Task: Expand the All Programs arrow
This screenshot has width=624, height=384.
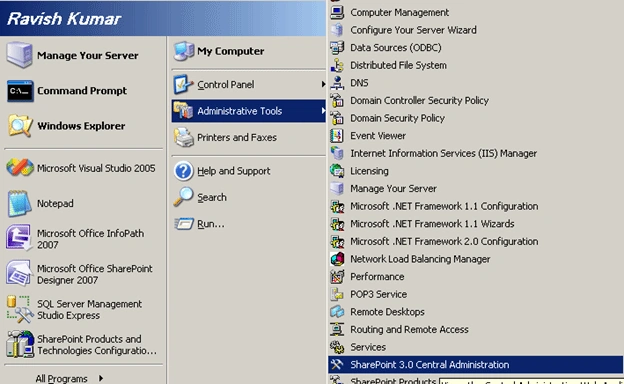Action: point(101,378)
